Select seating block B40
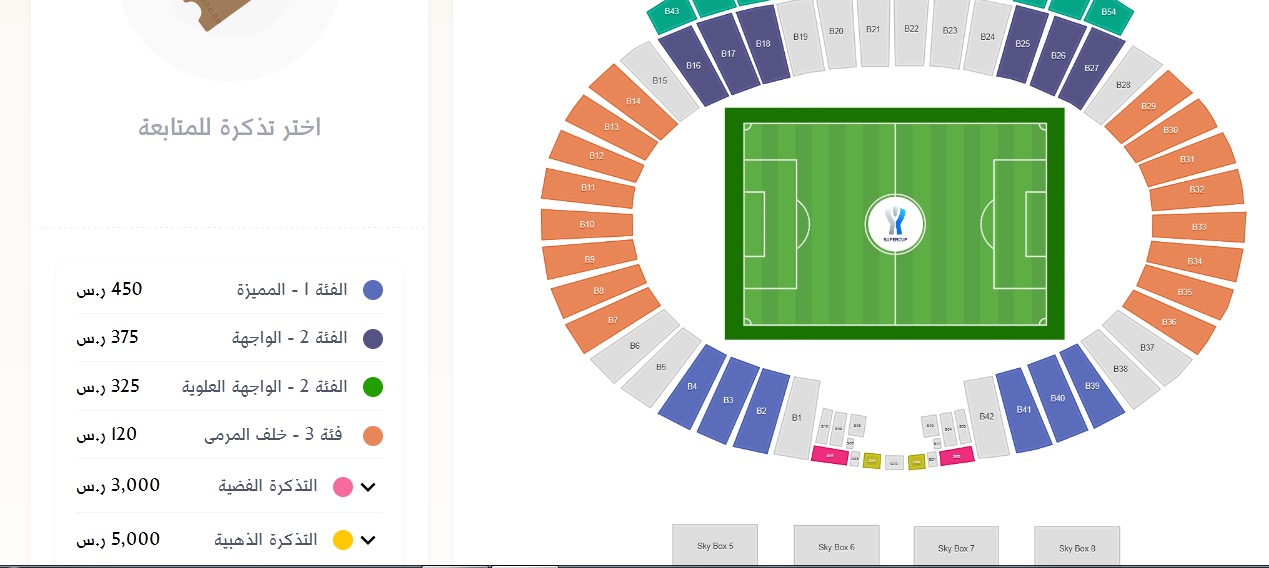 1057,398
